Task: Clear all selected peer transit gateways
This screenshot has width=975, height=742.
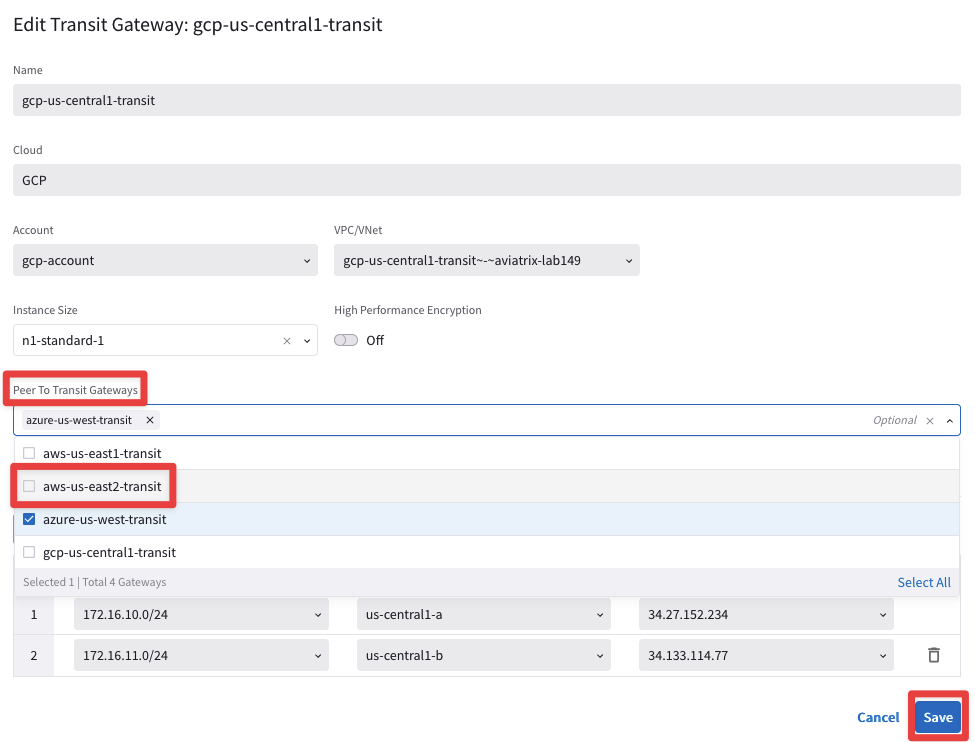Action: [929, 421]
